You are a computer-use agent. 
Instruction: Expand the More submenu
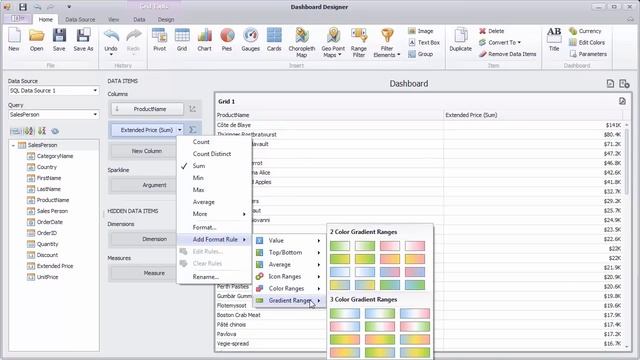pyautogui.click(x=215, y=214)
